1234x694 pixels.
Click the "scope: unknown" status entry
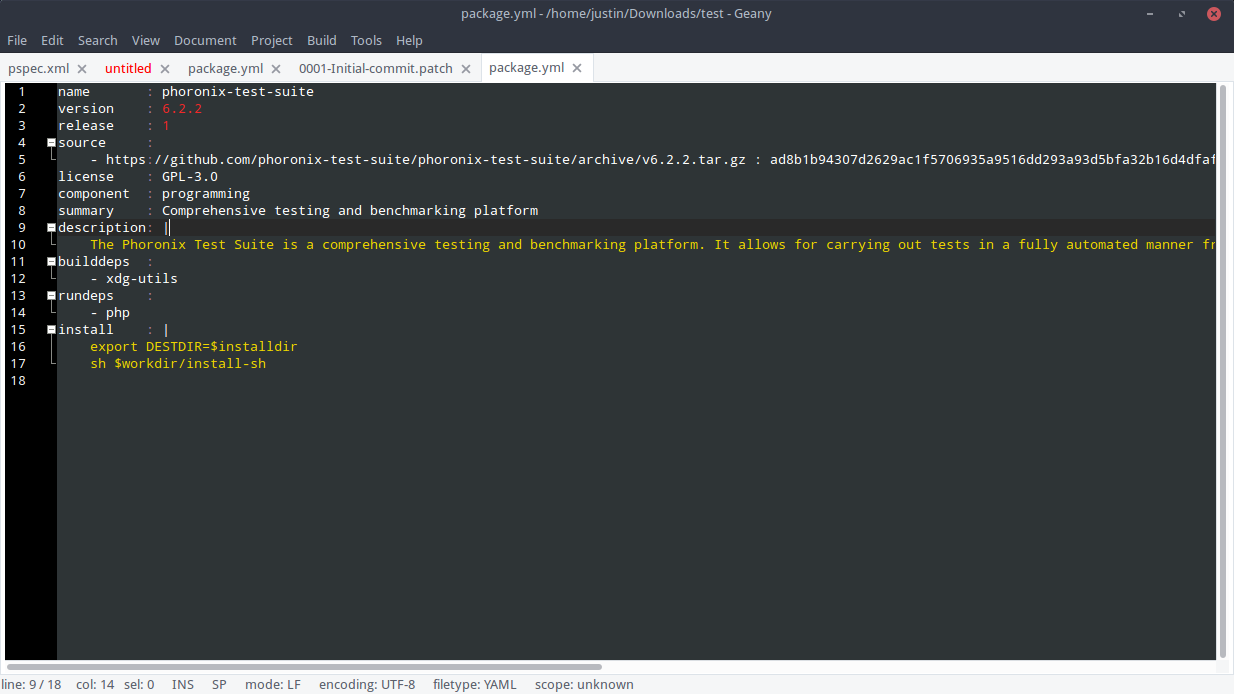(x=584, y=685)
